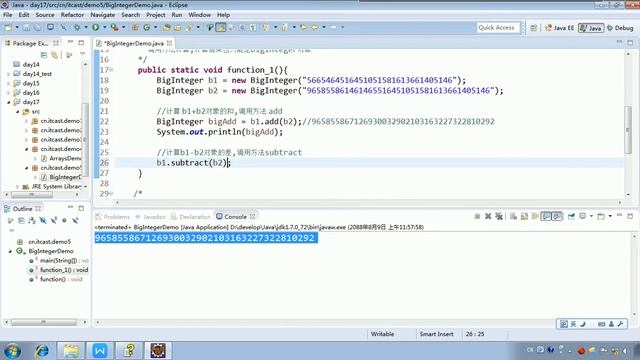640x360 pixels.
Task: Click the Debug bug toolbar icon
Action: click(77, 27)
